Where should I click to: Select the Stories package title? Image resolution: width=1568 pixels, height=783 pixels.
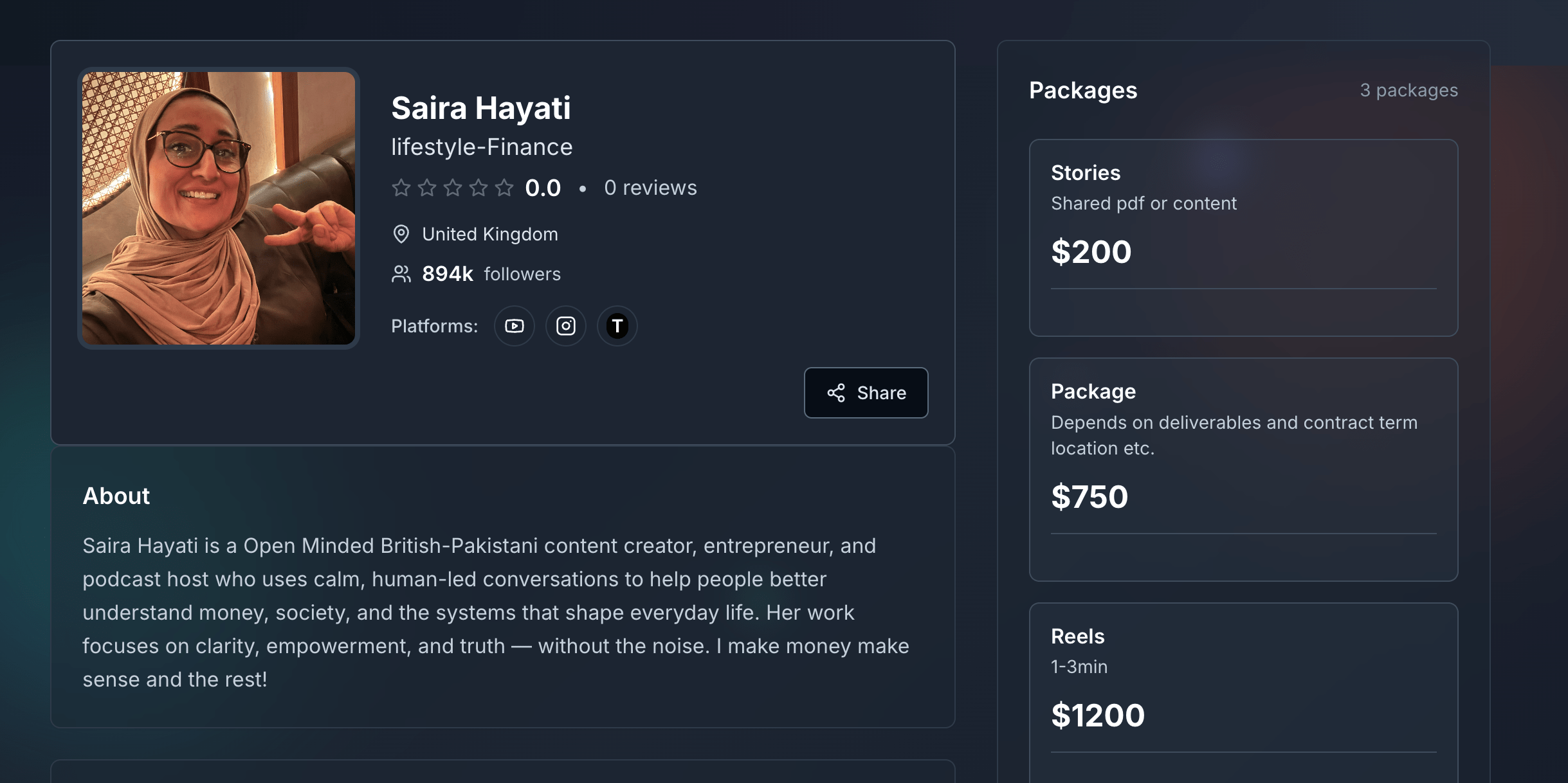click(1085, 173)
